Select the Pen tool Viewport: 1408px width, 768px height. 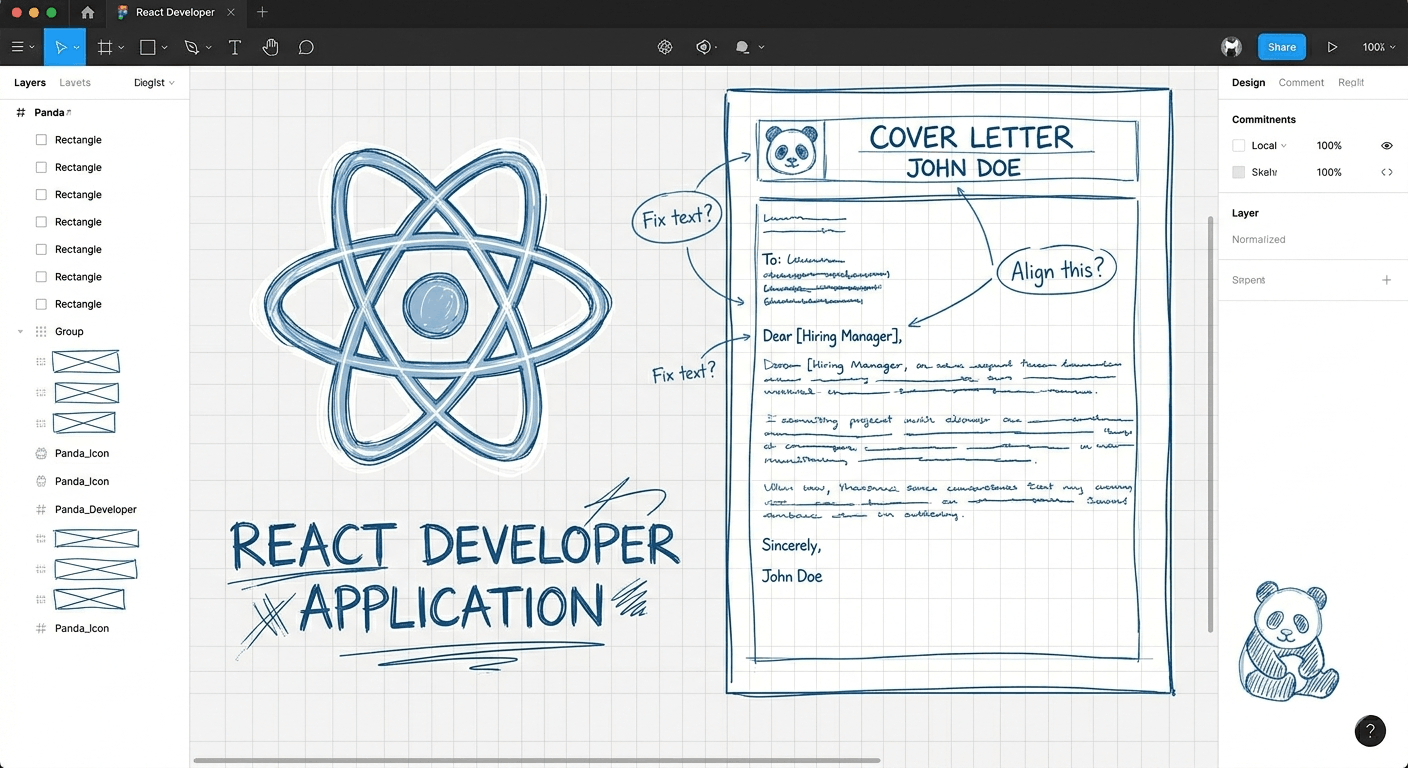192,46
